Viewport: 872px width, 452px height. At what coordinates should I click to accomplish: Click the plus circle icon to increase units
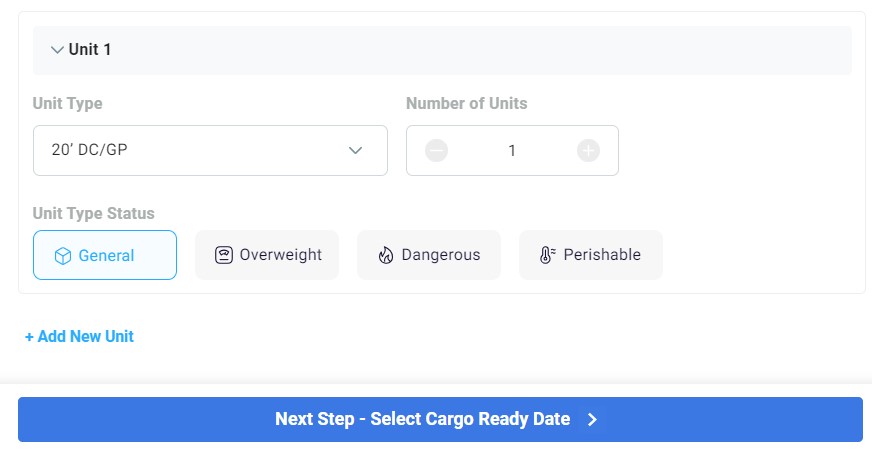[588, 151]
